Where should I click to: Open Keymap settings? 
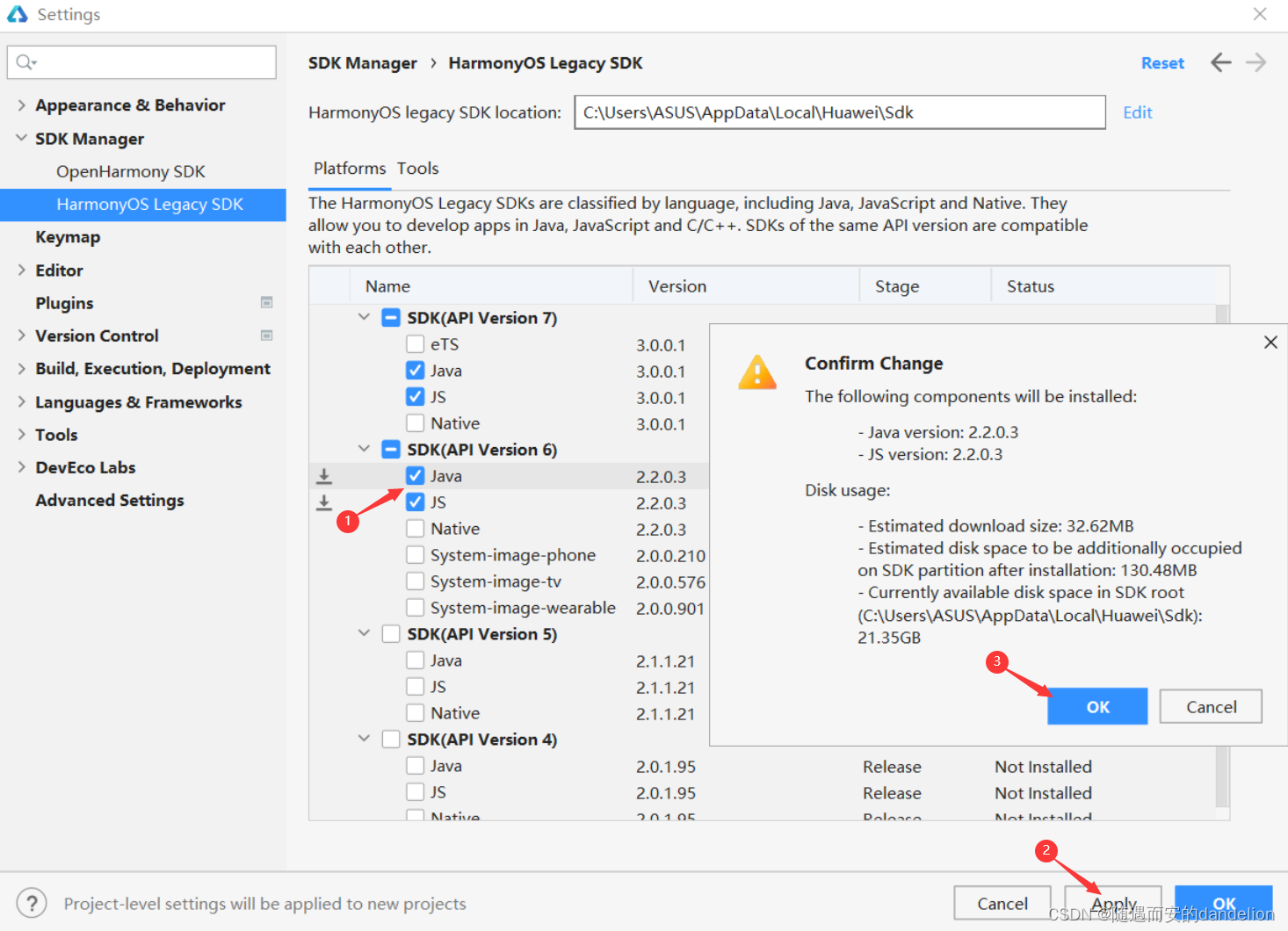tap(68, 237)
